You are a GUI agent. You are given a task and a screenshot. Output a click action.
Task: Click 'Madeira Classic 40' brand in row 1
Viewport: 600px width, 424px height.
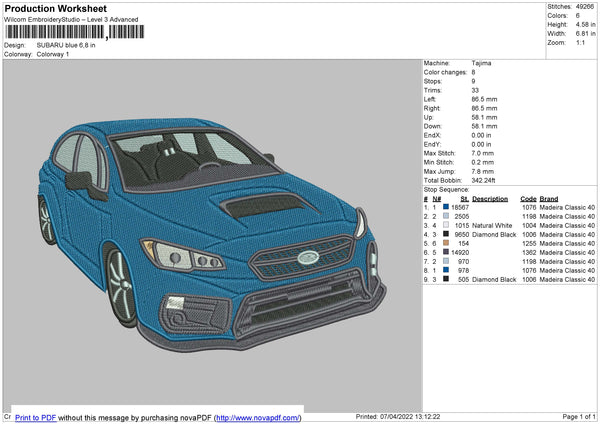point(567,207)
